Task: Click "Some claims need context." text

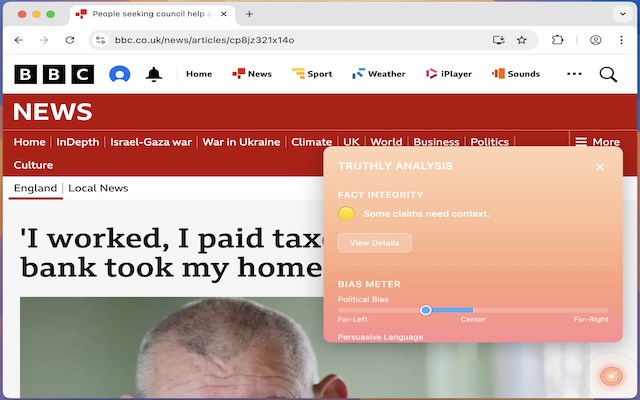Action: (426, 214)
